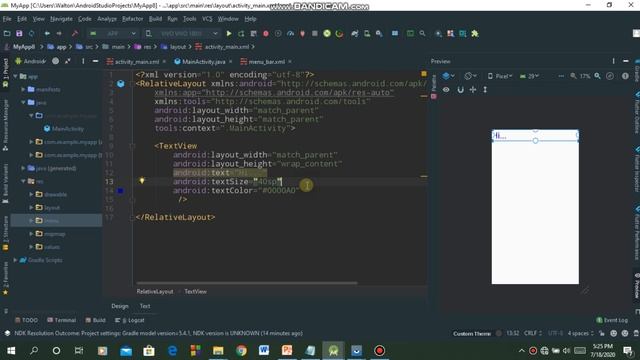Switch to the Design editor tab
The height and width of the screenshot is (360, 640).
(120, 306)
